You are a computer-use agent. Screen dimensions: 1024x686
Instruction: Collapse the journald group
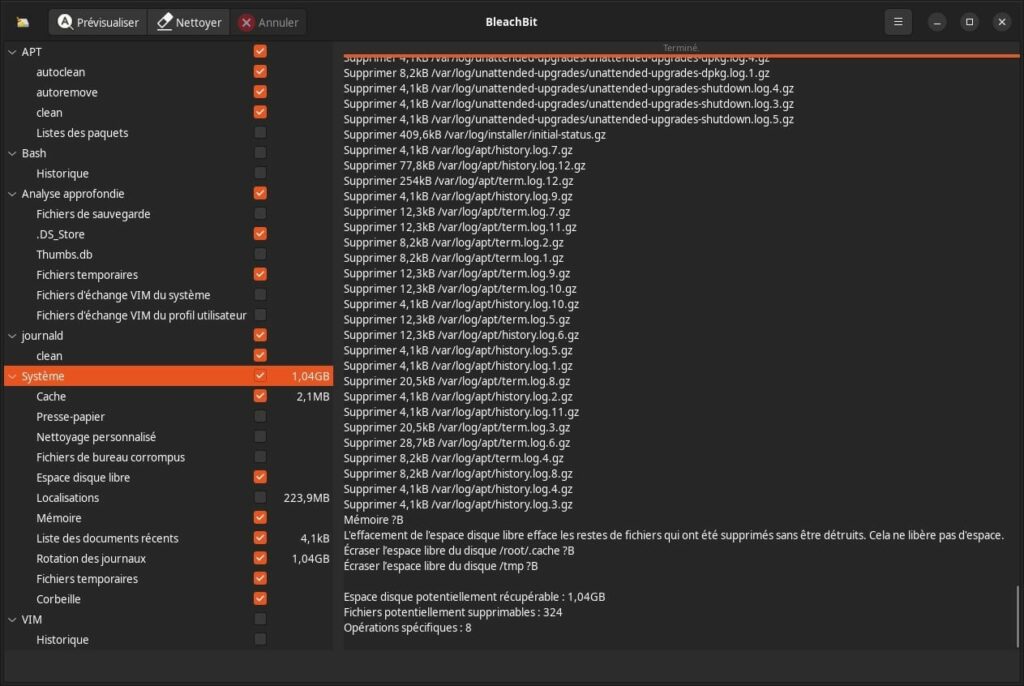(x=12, y=335)
